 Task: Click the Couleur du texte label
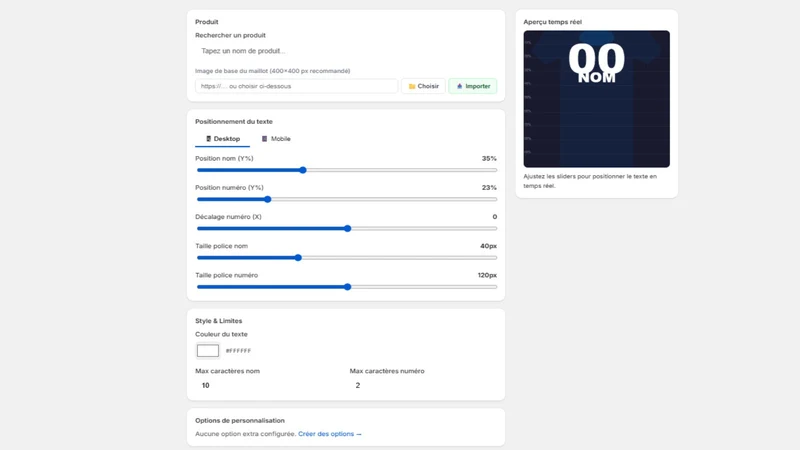click(x=221, y=334)
